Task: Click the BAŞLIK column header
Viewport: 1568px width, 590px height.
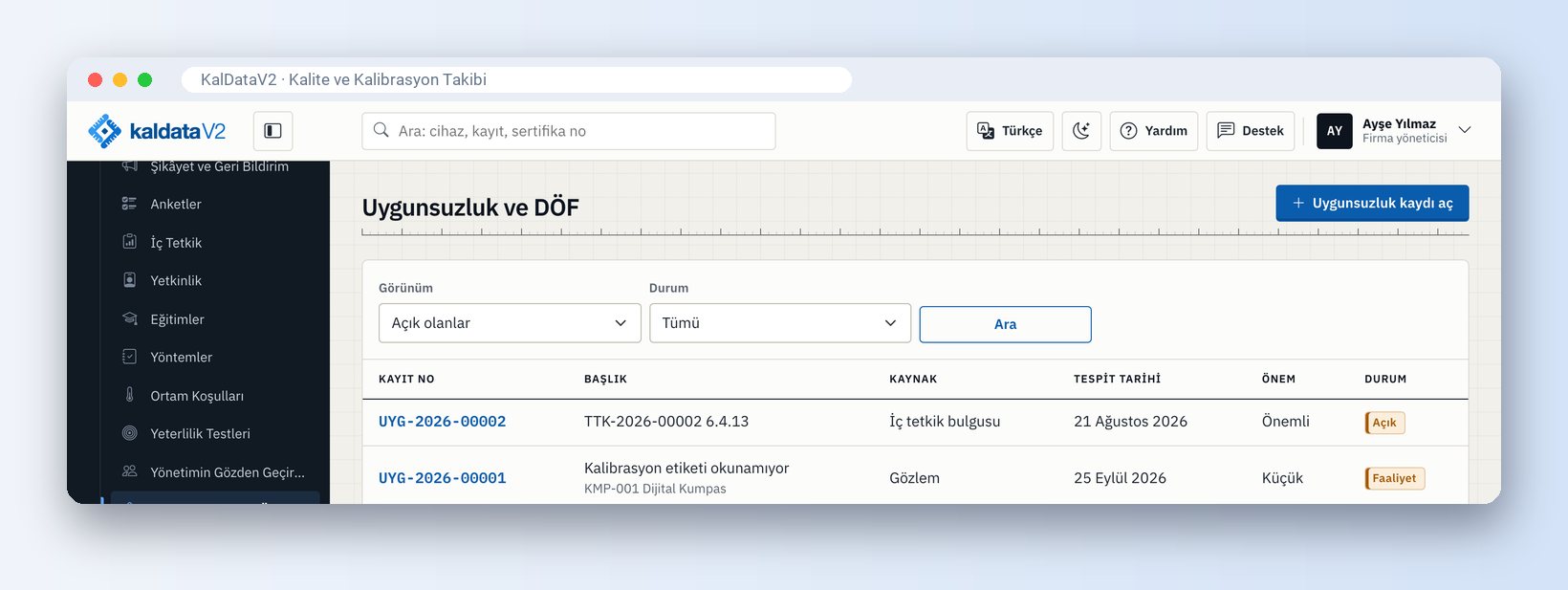Action: click(x=605, y=379)
